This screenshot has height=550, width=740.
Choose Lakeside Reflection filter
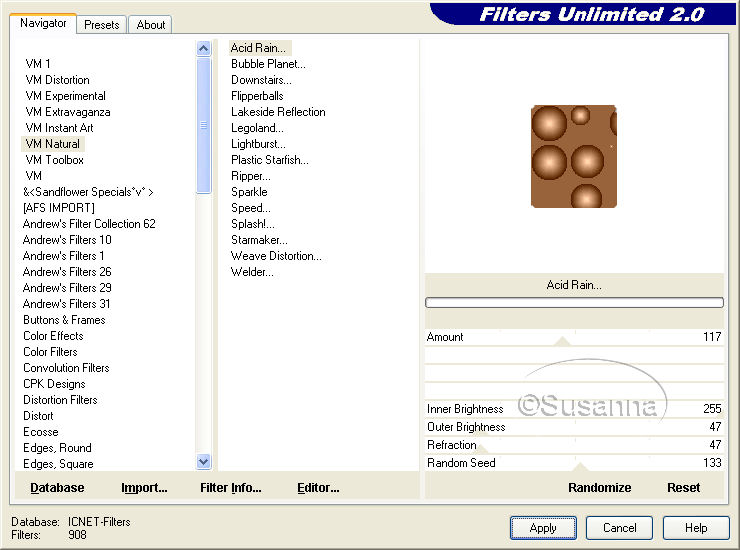(x=278, y=112)
